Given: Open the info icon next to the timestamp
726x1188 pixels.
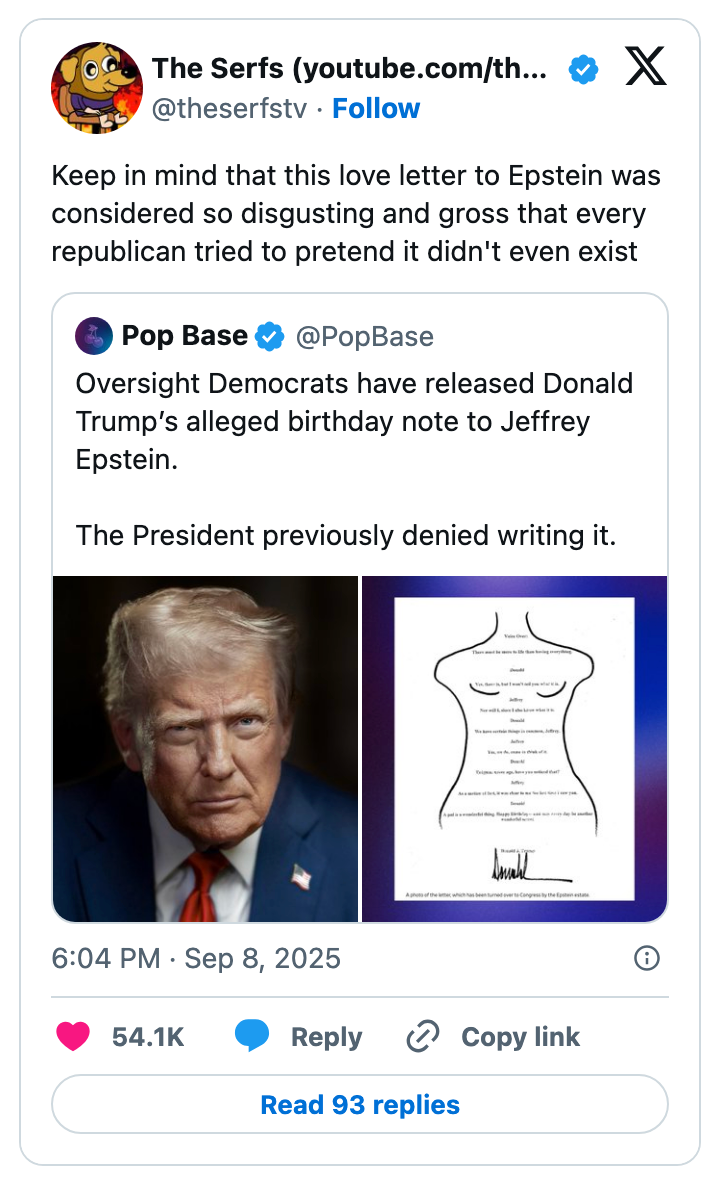Looking at the screenshot, I should 649,958.
